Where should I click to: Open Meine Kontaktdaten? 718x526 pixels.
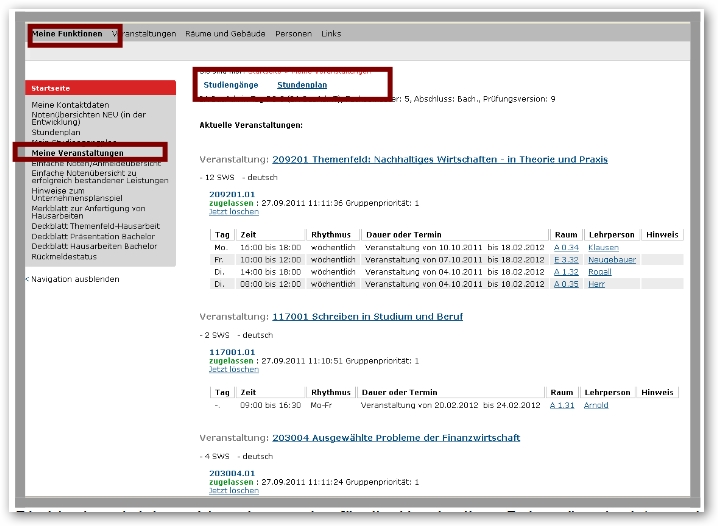point(71,105)
